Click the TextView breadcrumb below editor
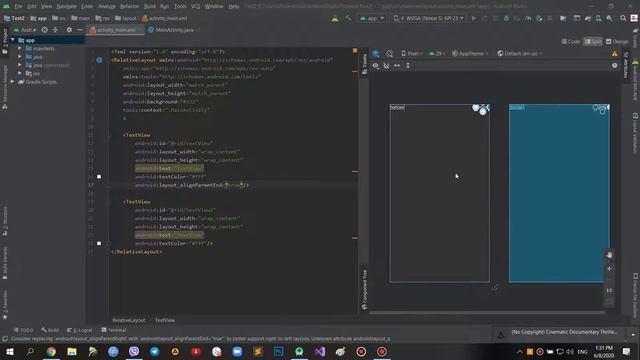This screenshot has height=360, width=640. click(164, 320)
